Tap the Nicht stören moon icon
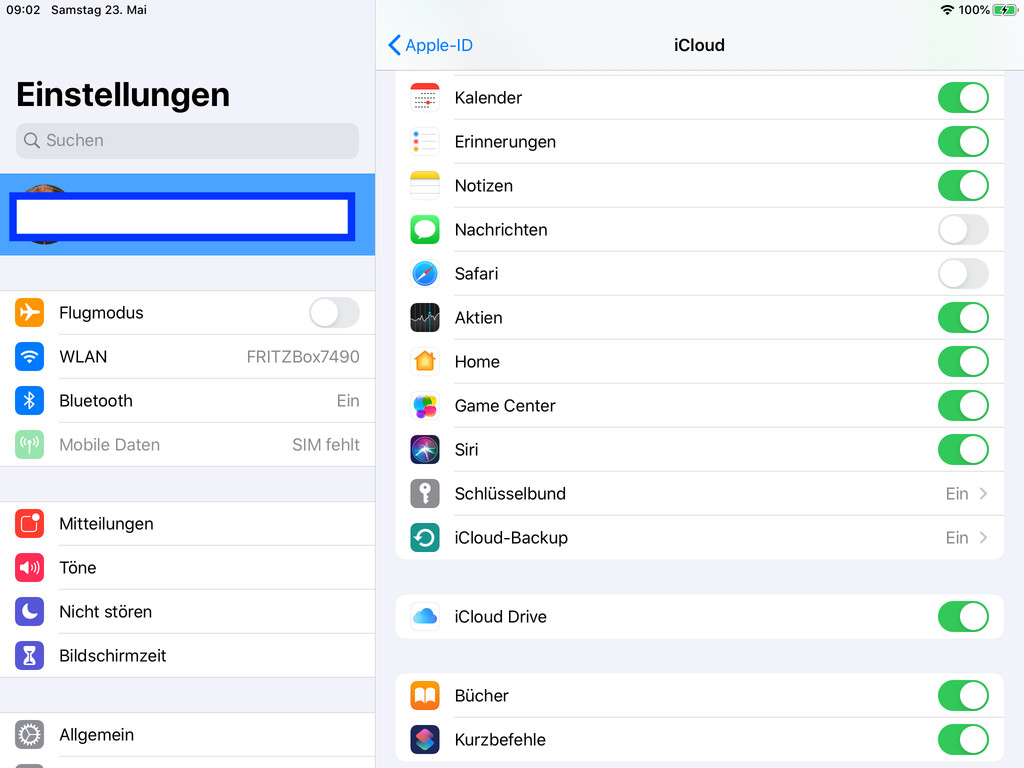The width and height of the screenshot is (1024, 768). pos(29,612)
